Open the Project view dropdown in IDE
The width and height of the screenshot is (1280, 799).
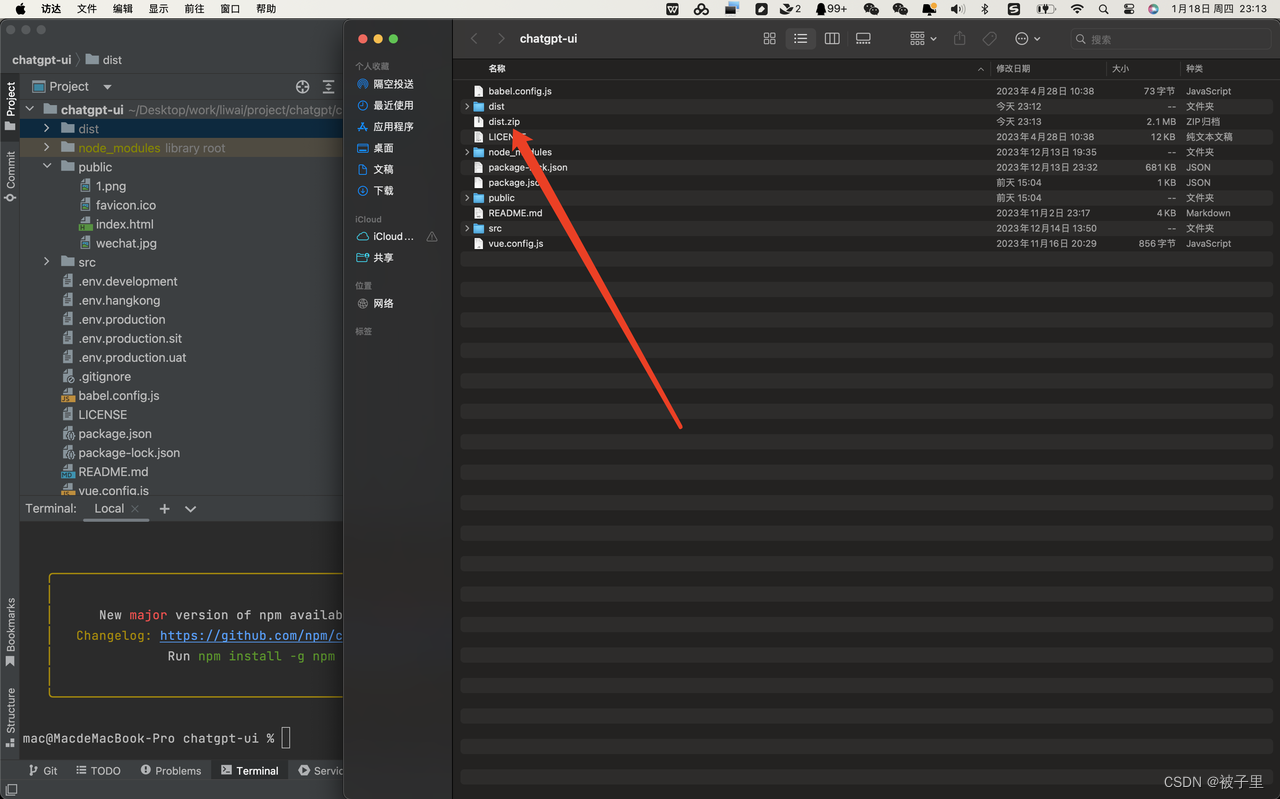tap(73, 86)
